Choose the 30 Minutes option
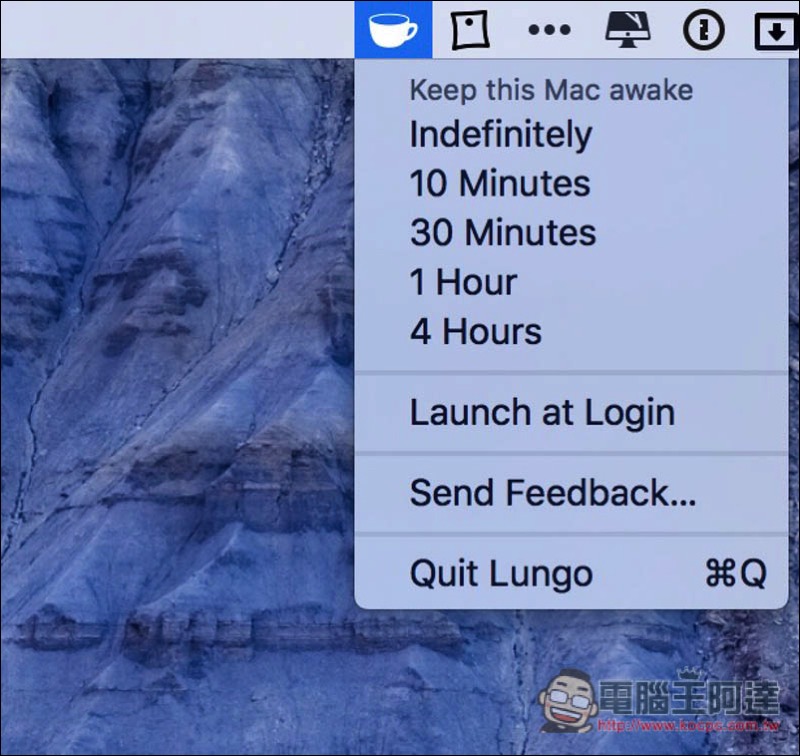This screenshot has height=756, width=800. (x=571, y=233)
